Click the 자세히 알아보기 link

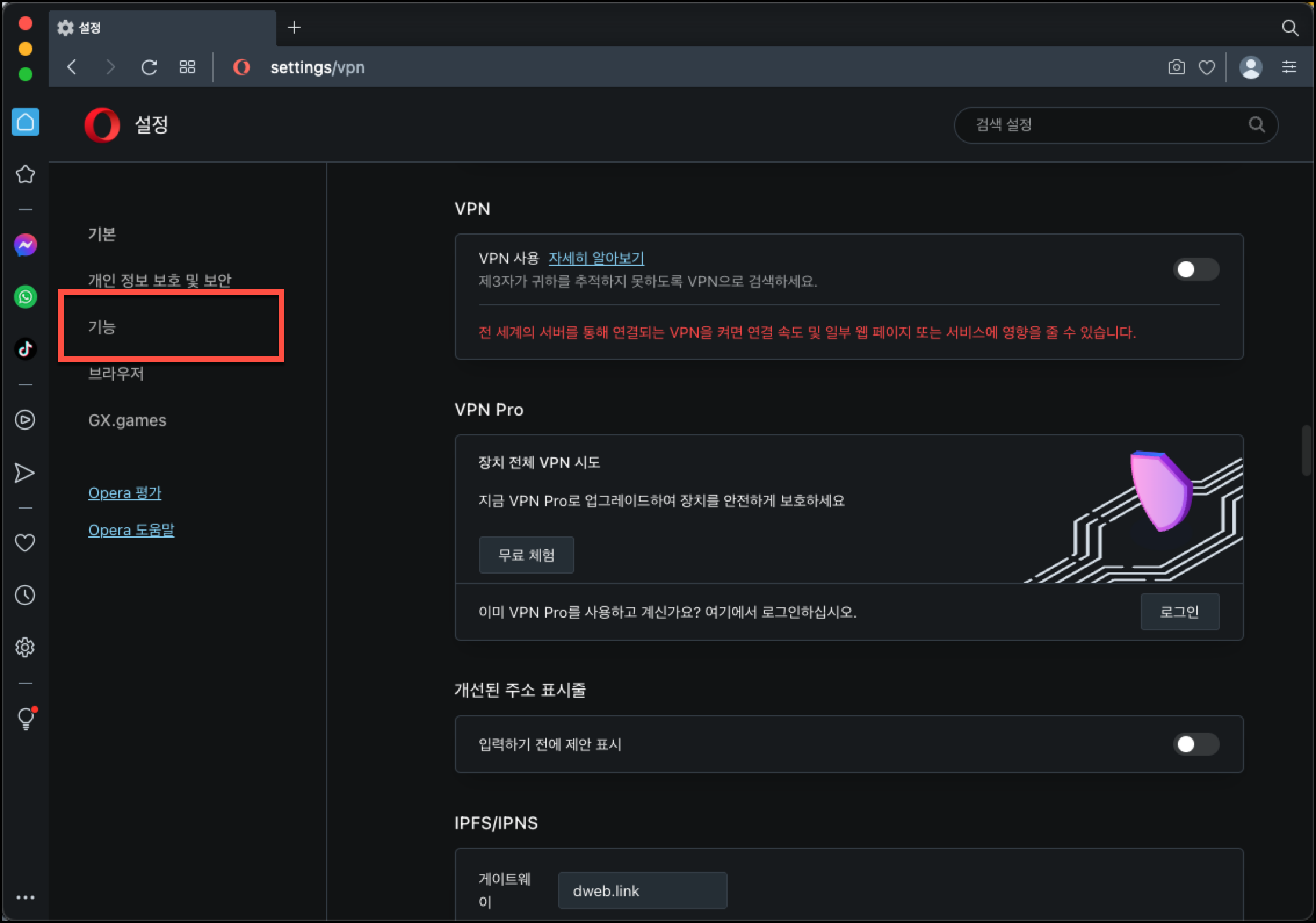point(596,258)
